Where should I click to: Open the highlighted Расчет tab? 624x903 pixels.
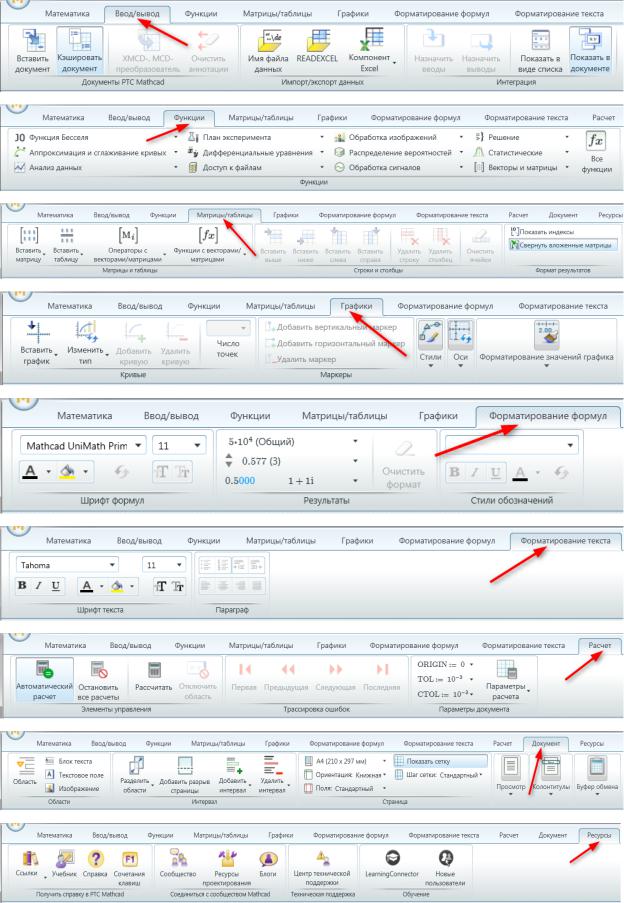[x=600, y=646]
